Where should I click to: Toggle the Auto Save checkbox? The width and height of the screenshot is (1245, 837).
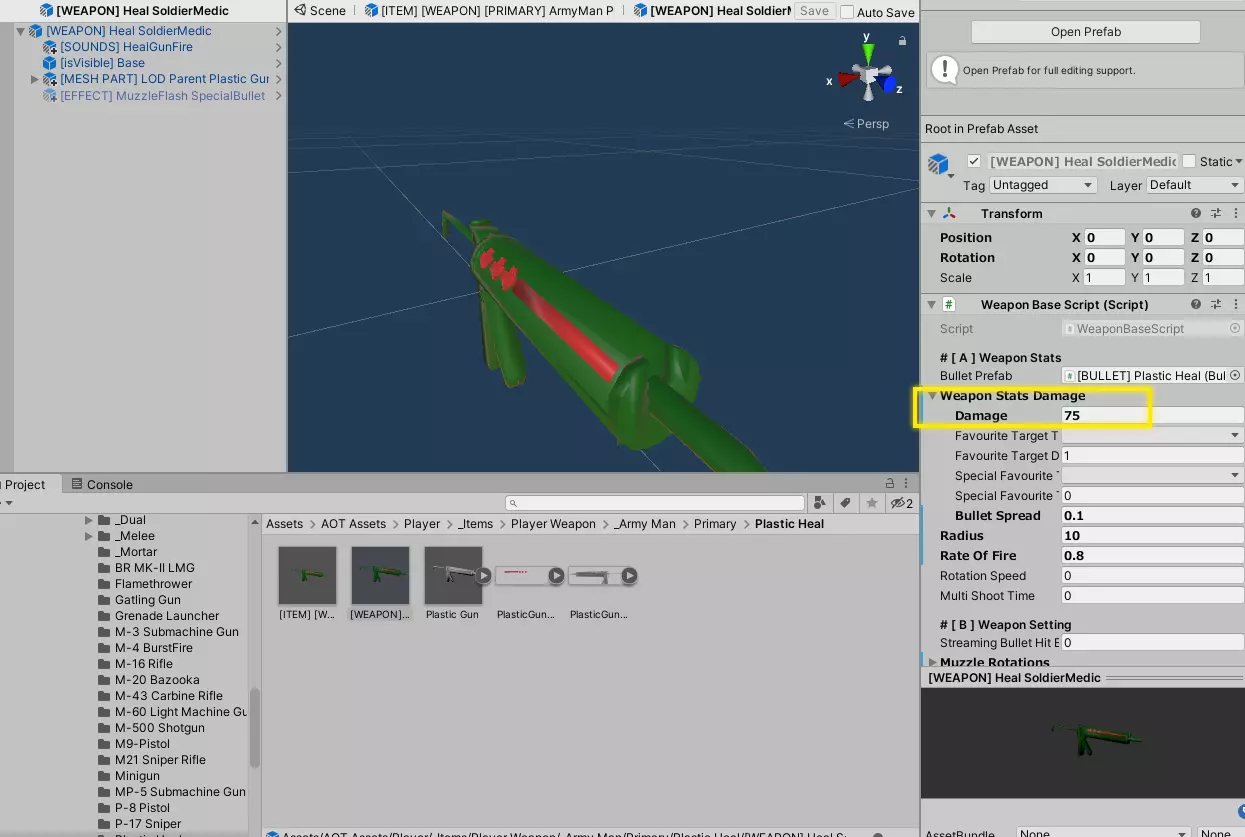(847, 12)
